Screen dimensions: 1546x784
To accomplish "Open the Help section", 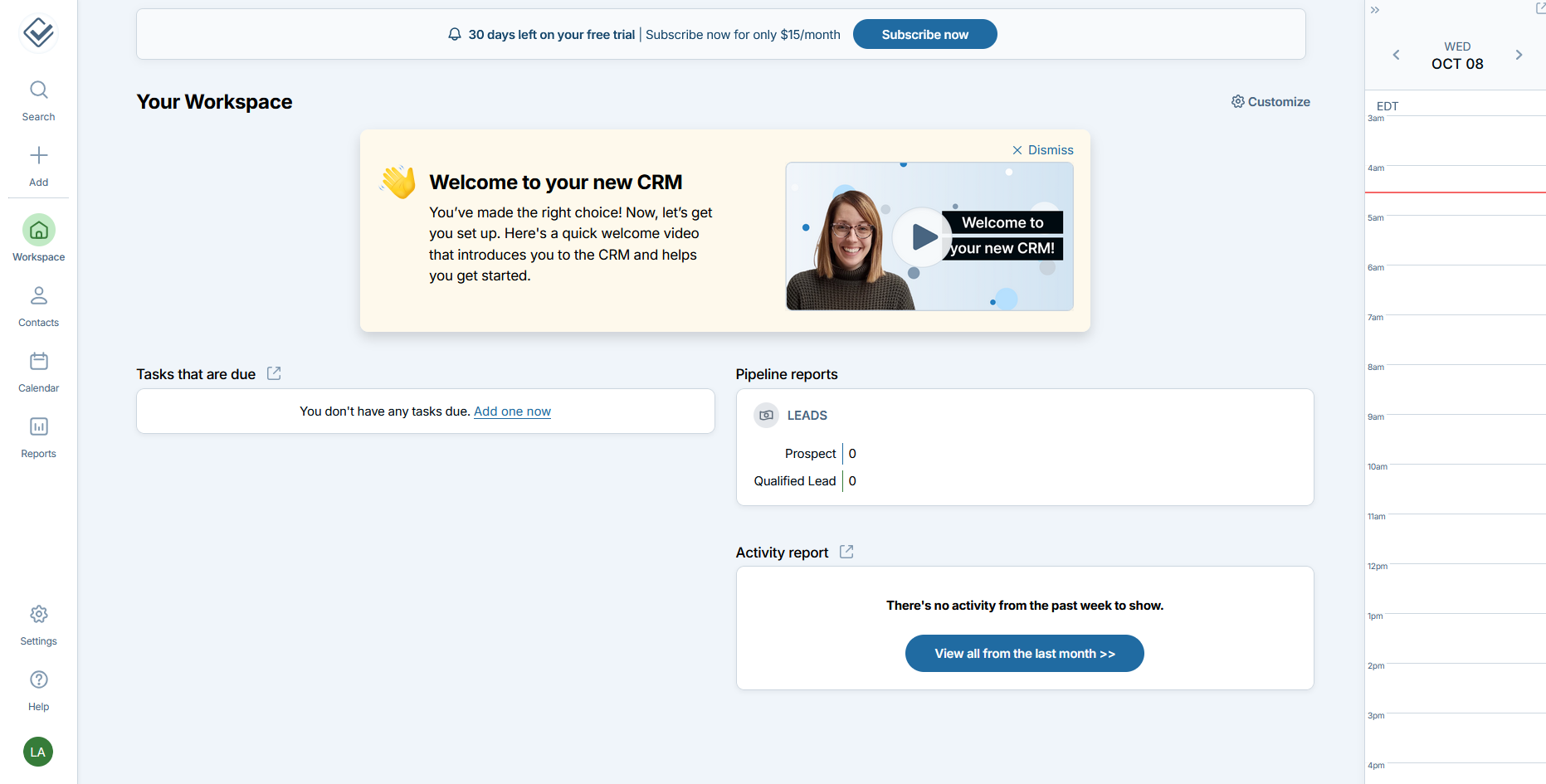I will (x=38, y=679).
